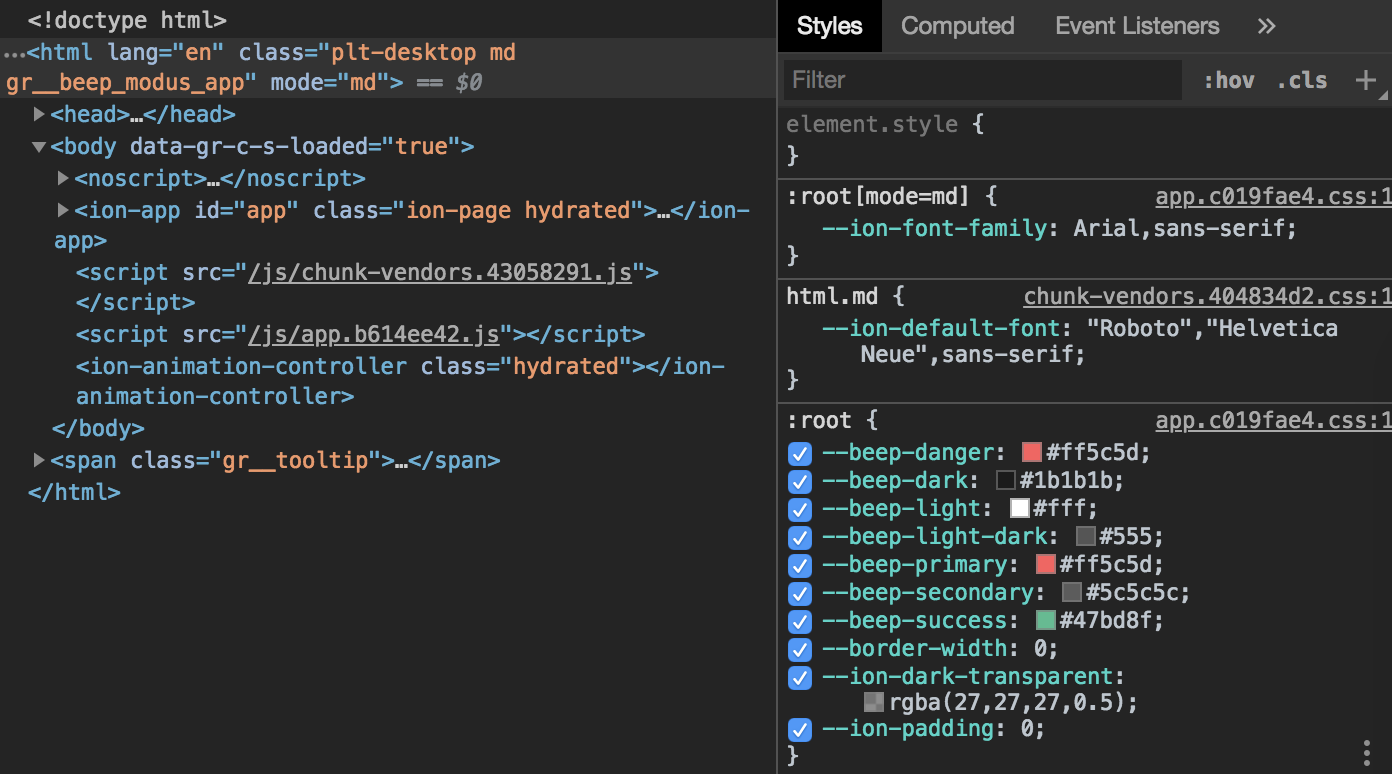
Task: Expand the gr__tooltip span node
Action: pyautogui.click(x=40, y=460)
